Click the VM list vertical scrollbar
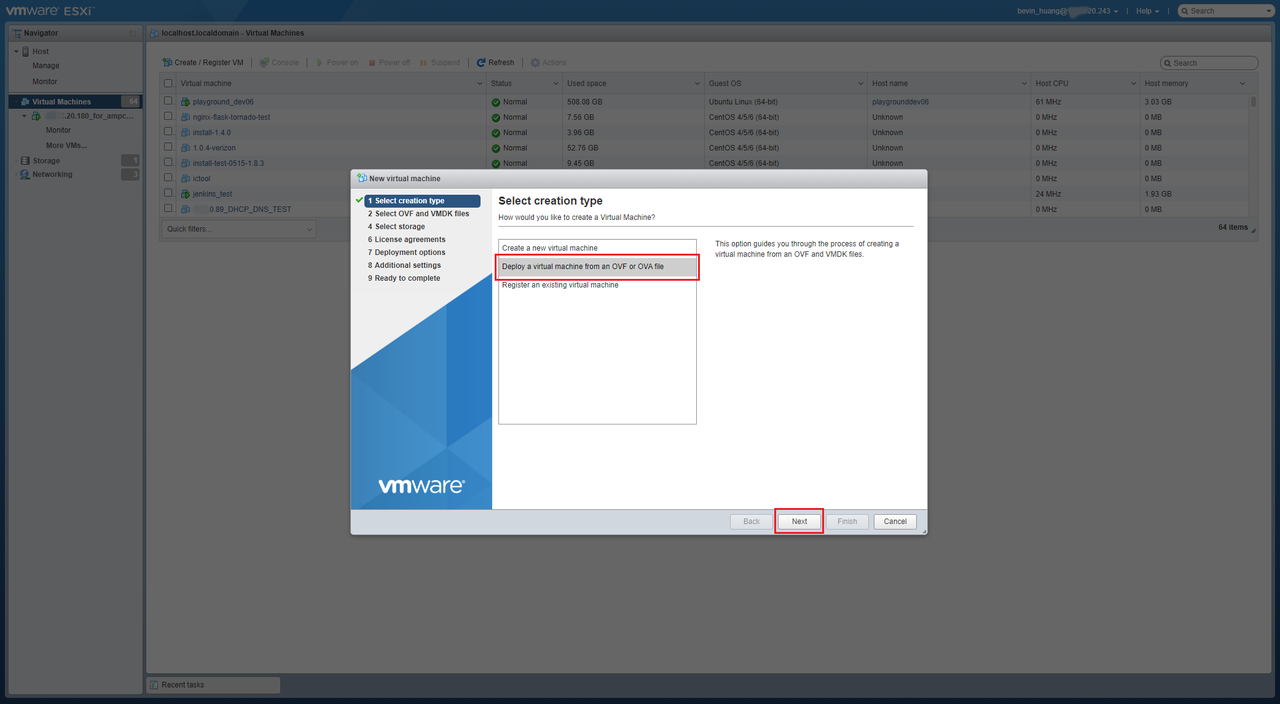 (1253, 102)
